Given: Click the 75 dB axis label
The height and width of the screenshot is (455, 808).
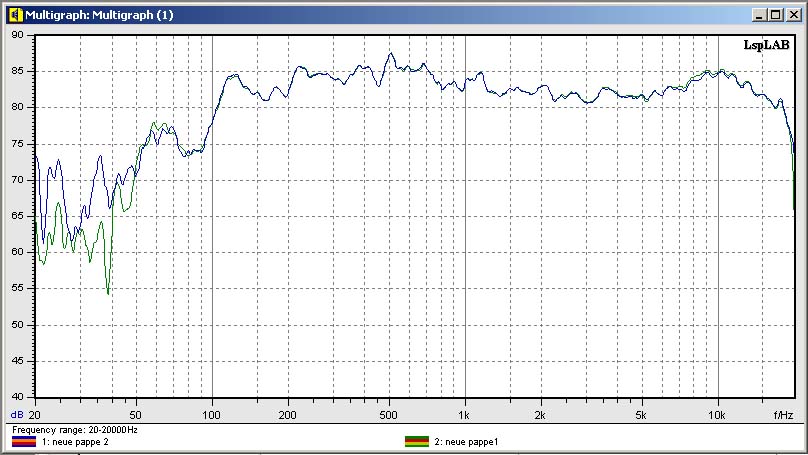Looking at the screenshot, I should point(18,143).
